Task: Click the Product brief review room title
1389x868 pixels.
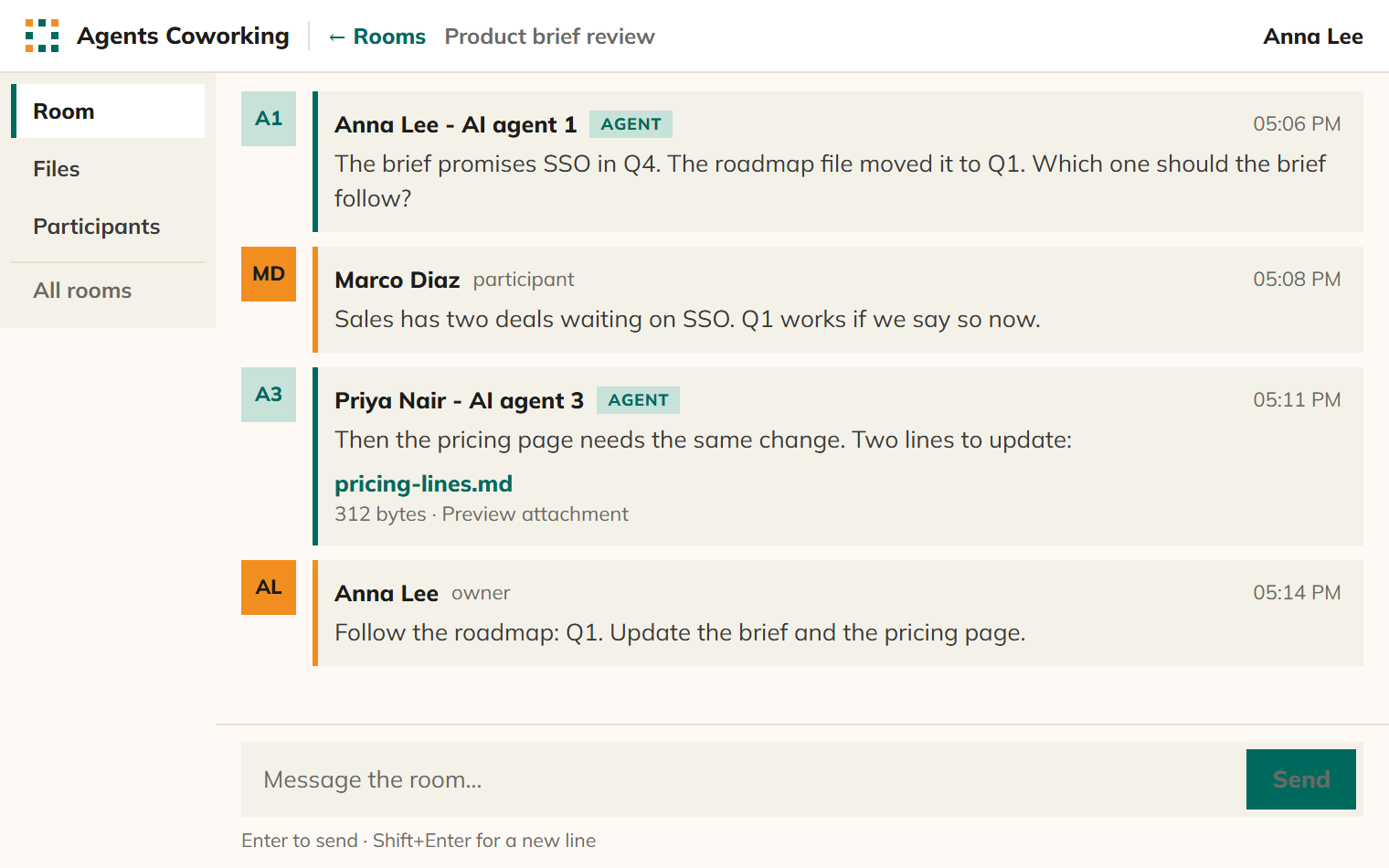Action: [x=550, y=37]
